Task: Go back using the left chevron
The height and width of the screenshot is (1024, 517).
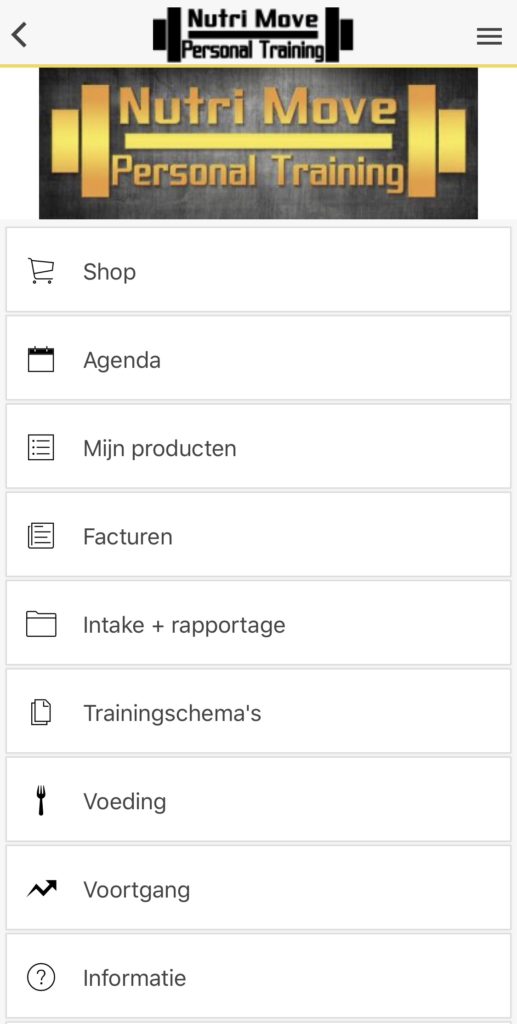Action: [x=20, y=35]
